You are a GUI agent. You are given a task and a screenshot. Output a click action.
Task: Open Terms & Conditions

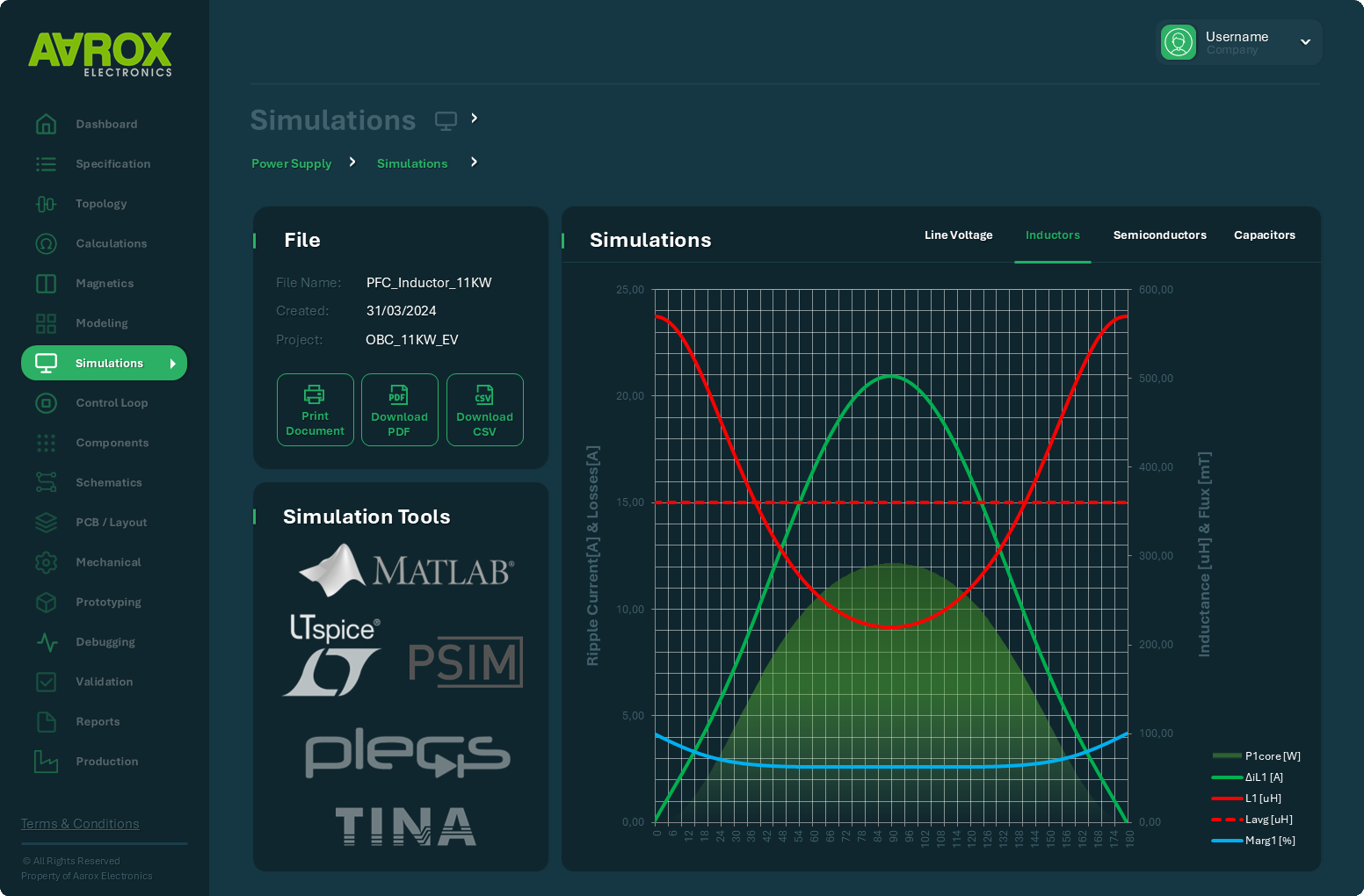(x=80, y=823)
